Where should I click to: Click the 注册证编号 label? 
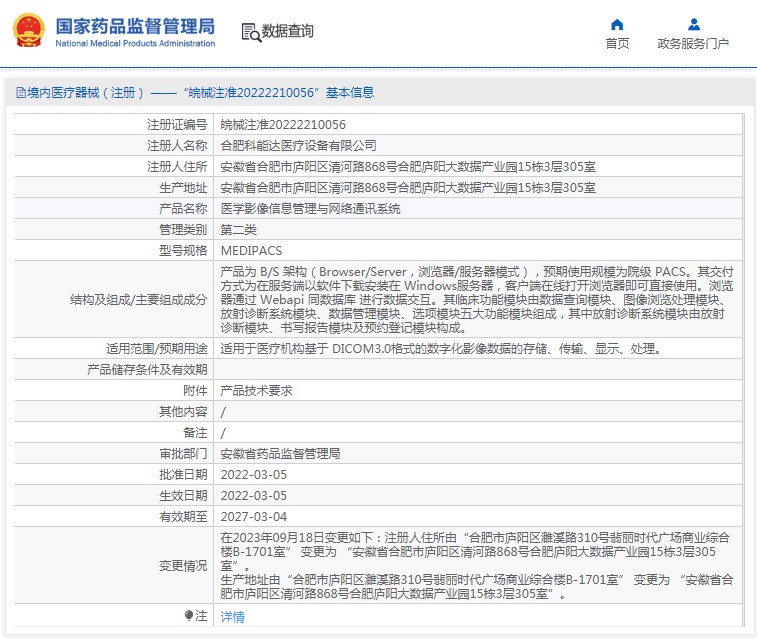(177, 125)
